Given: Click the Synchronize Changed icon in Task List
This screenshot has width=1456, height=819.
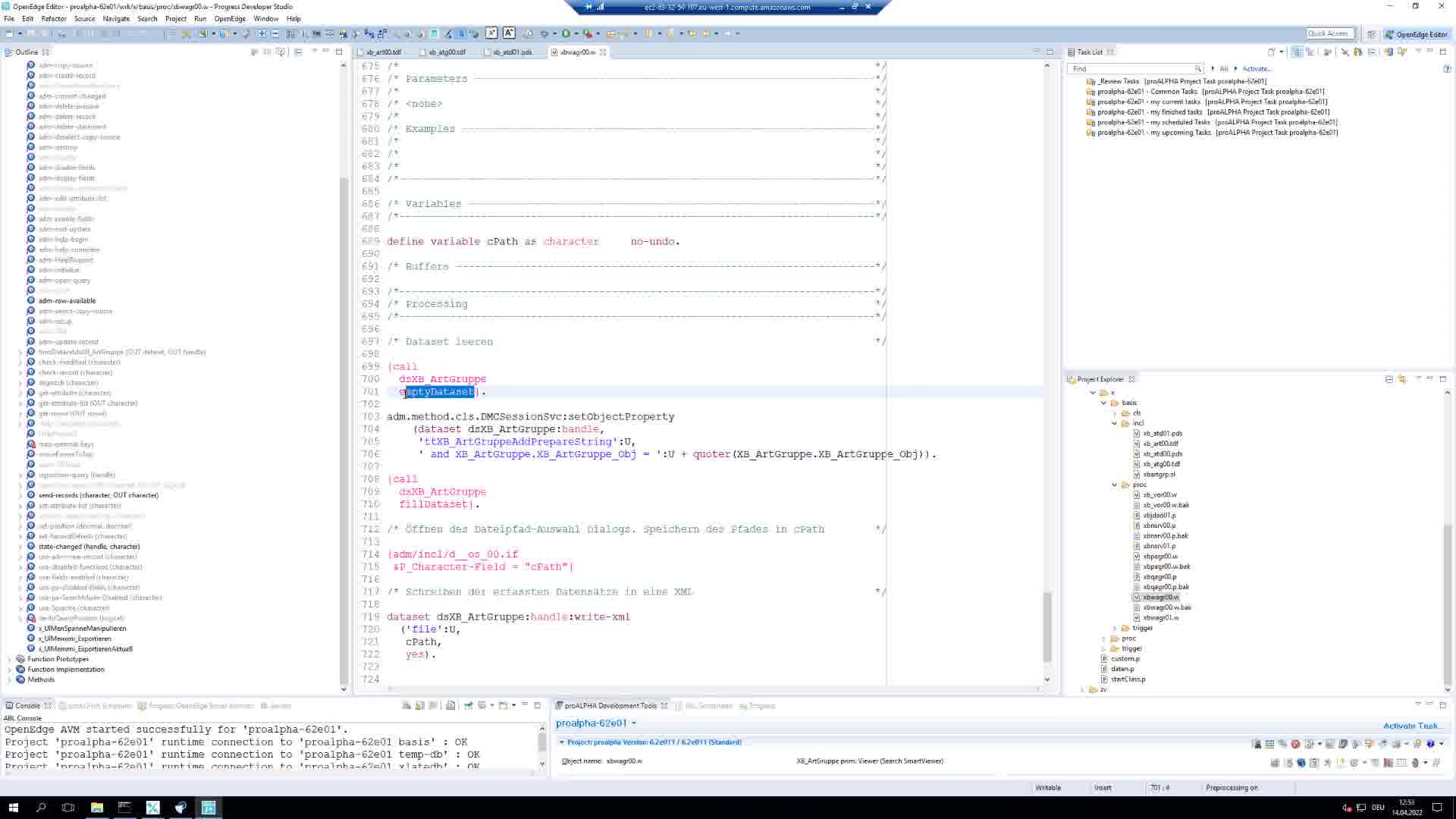Looking at the screenshot, I should tap(1389, 52).
